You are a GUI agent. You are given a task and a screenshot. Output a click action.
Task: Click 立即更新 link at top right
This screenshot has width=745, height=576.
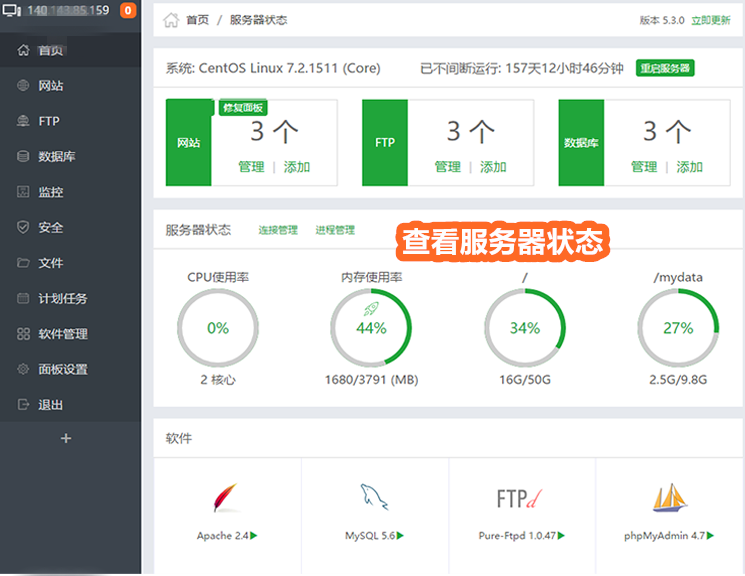pos(711,20)
